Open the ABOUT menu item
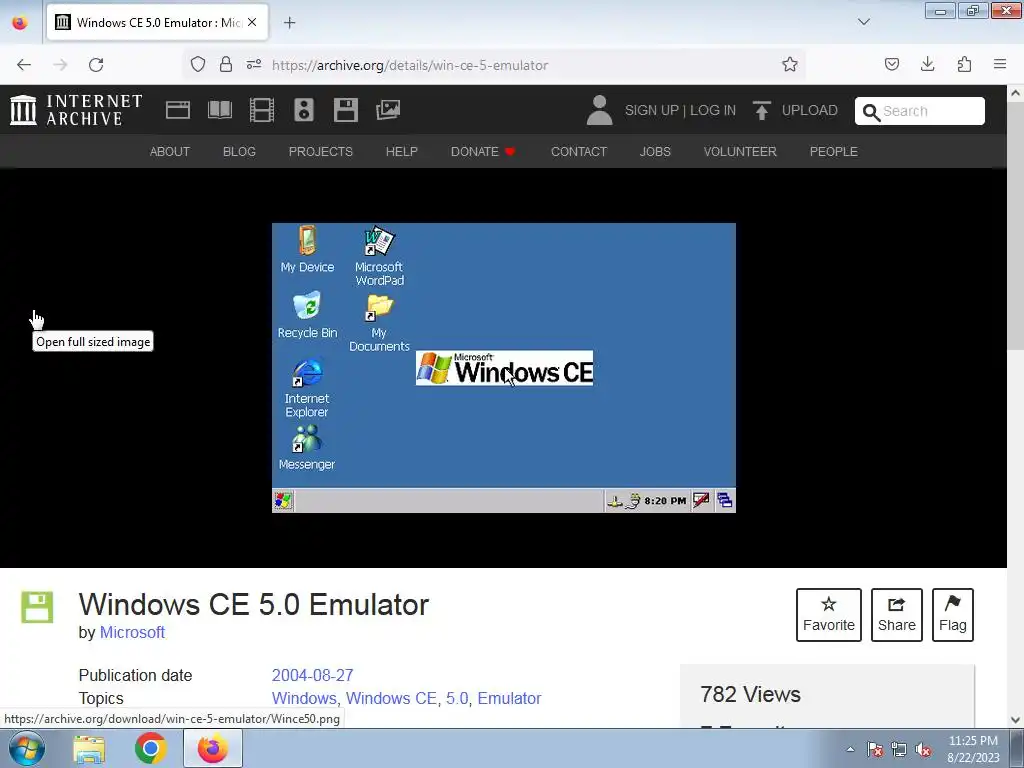Viewport: 1024px width, 768px height. (170, 152)
